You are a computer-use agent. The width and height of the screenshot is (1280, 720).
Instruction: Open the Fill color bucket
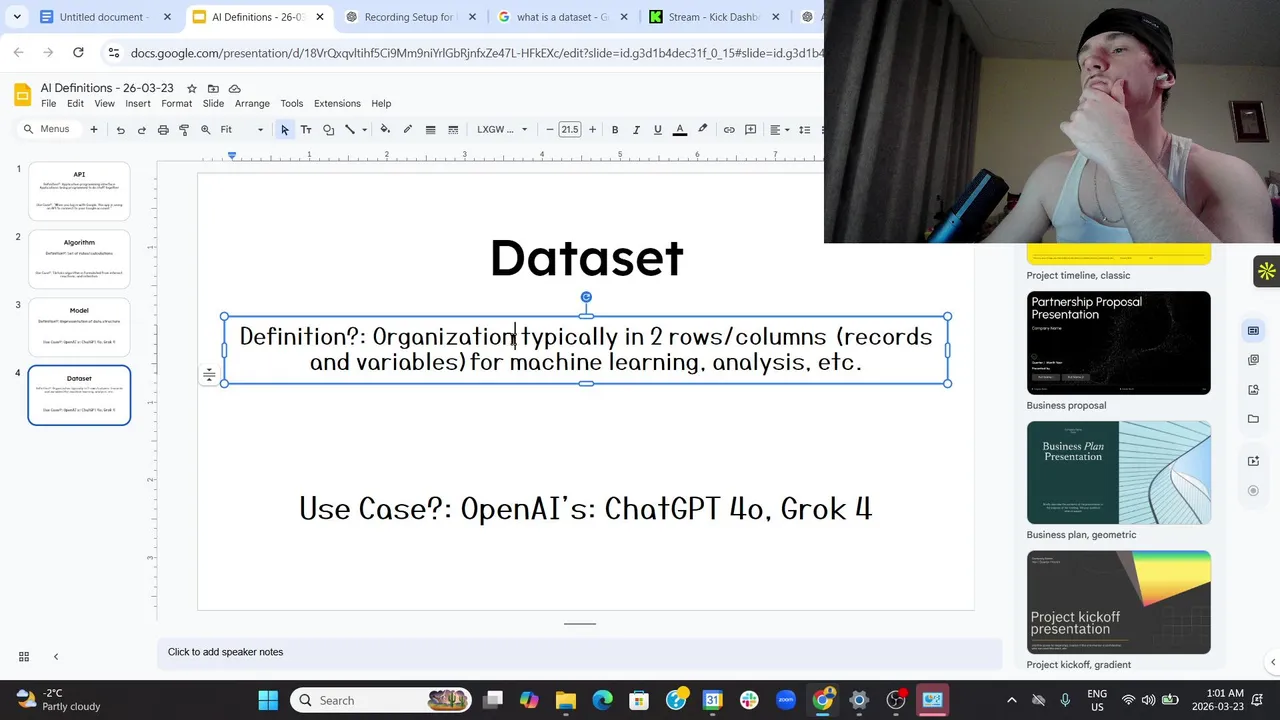385,130
